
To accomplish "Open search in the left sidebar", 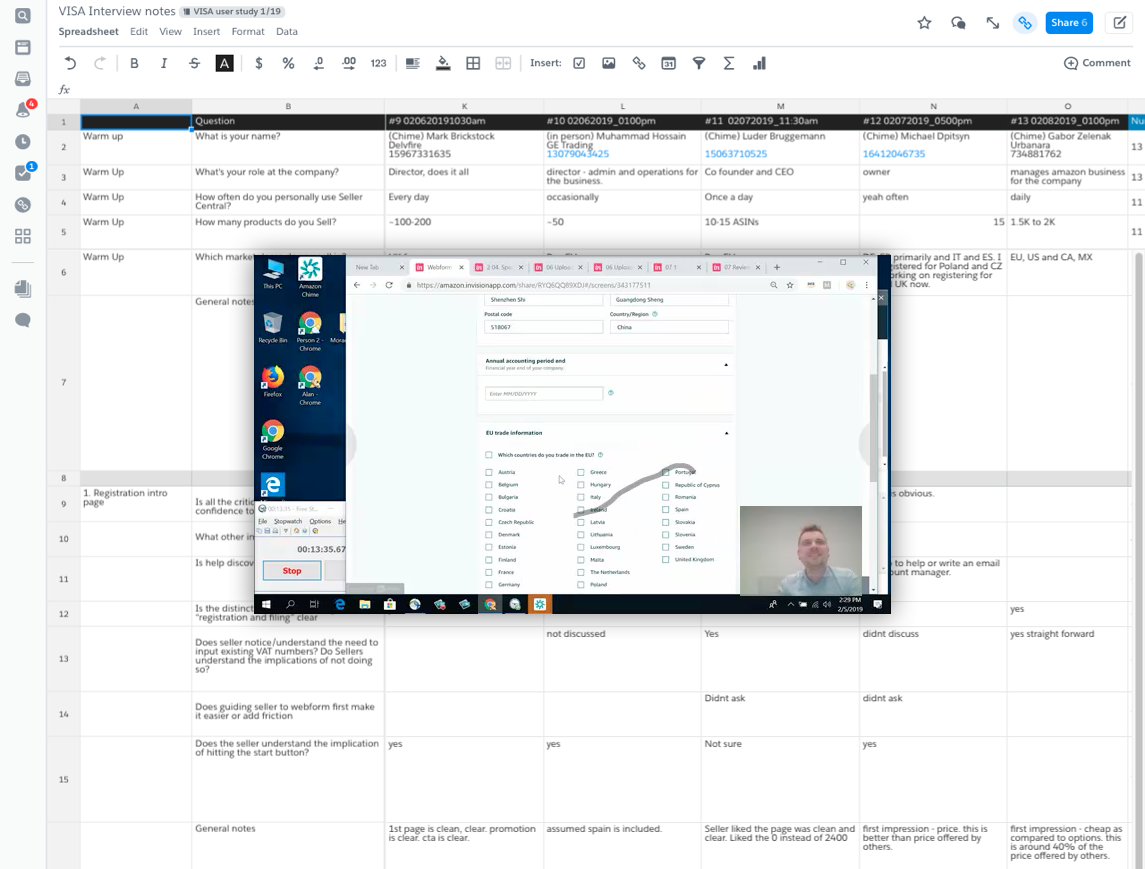I will point(23,15).
